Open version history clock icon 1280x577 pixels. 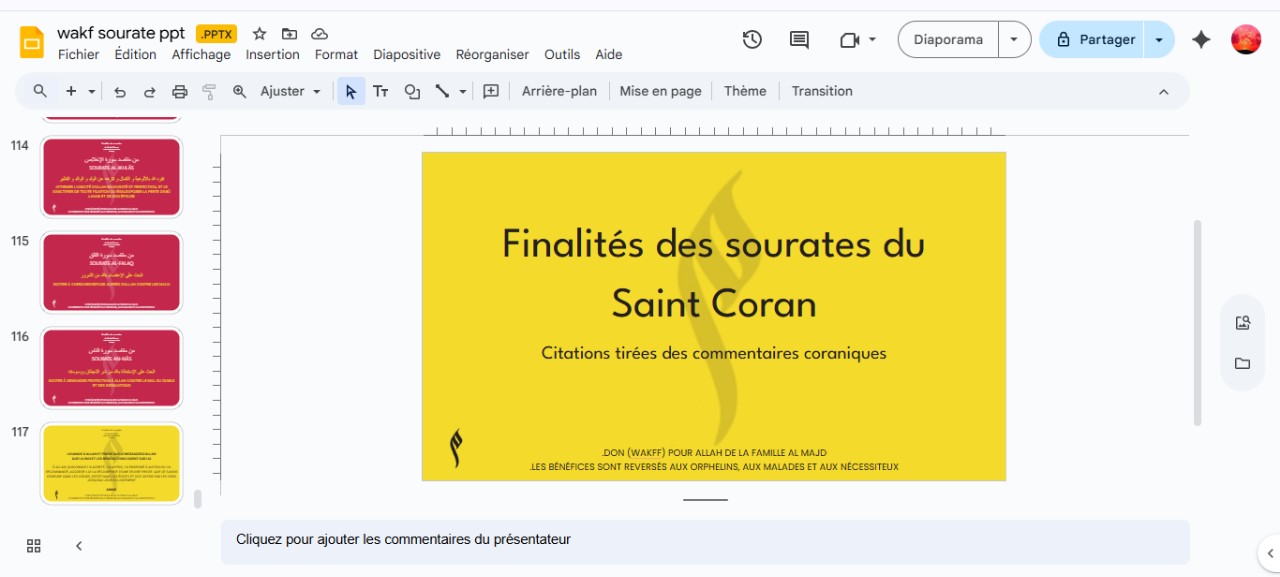(752, 40)
